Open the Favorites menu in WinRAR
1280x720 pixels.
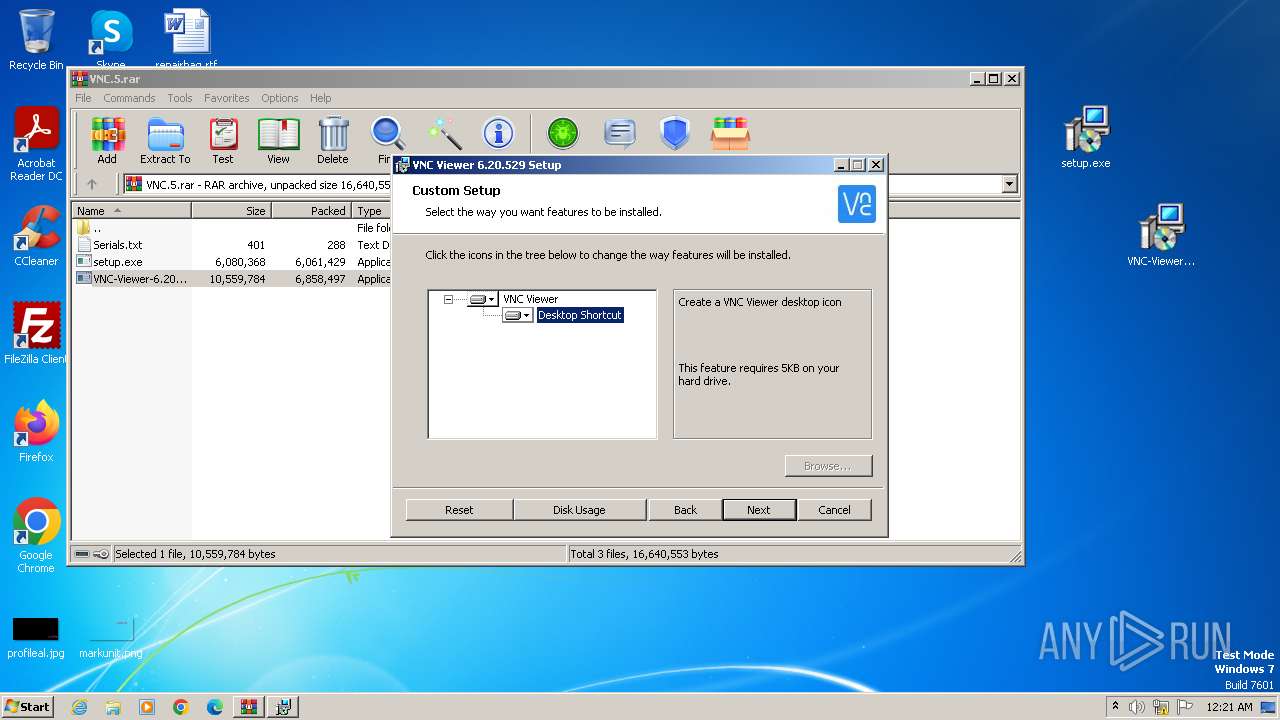227,98
